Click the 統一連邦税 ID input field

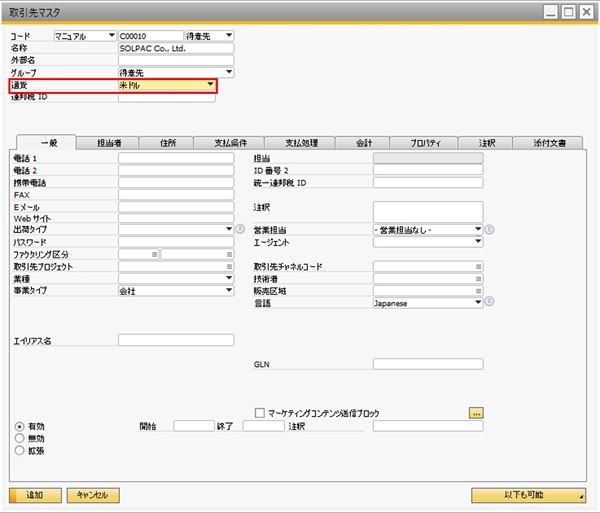(428, 182)
